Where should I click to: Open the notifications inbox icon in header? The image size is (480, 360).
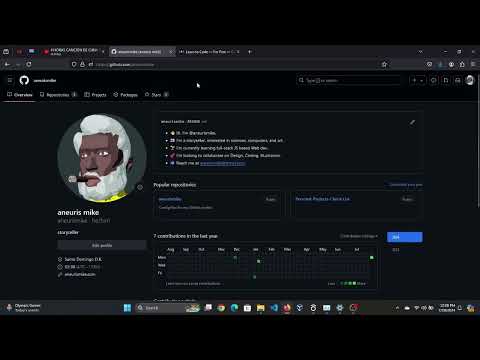[458, 80]
